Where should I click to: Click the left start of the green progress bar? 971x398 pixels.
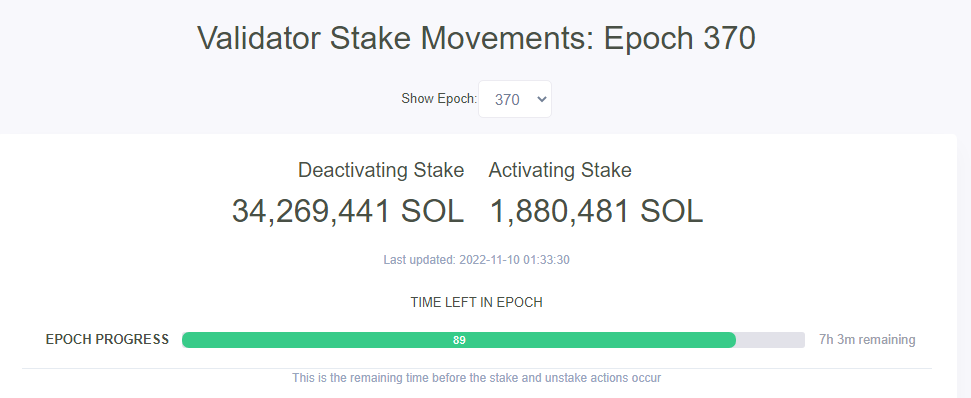[x=188, y=340]
